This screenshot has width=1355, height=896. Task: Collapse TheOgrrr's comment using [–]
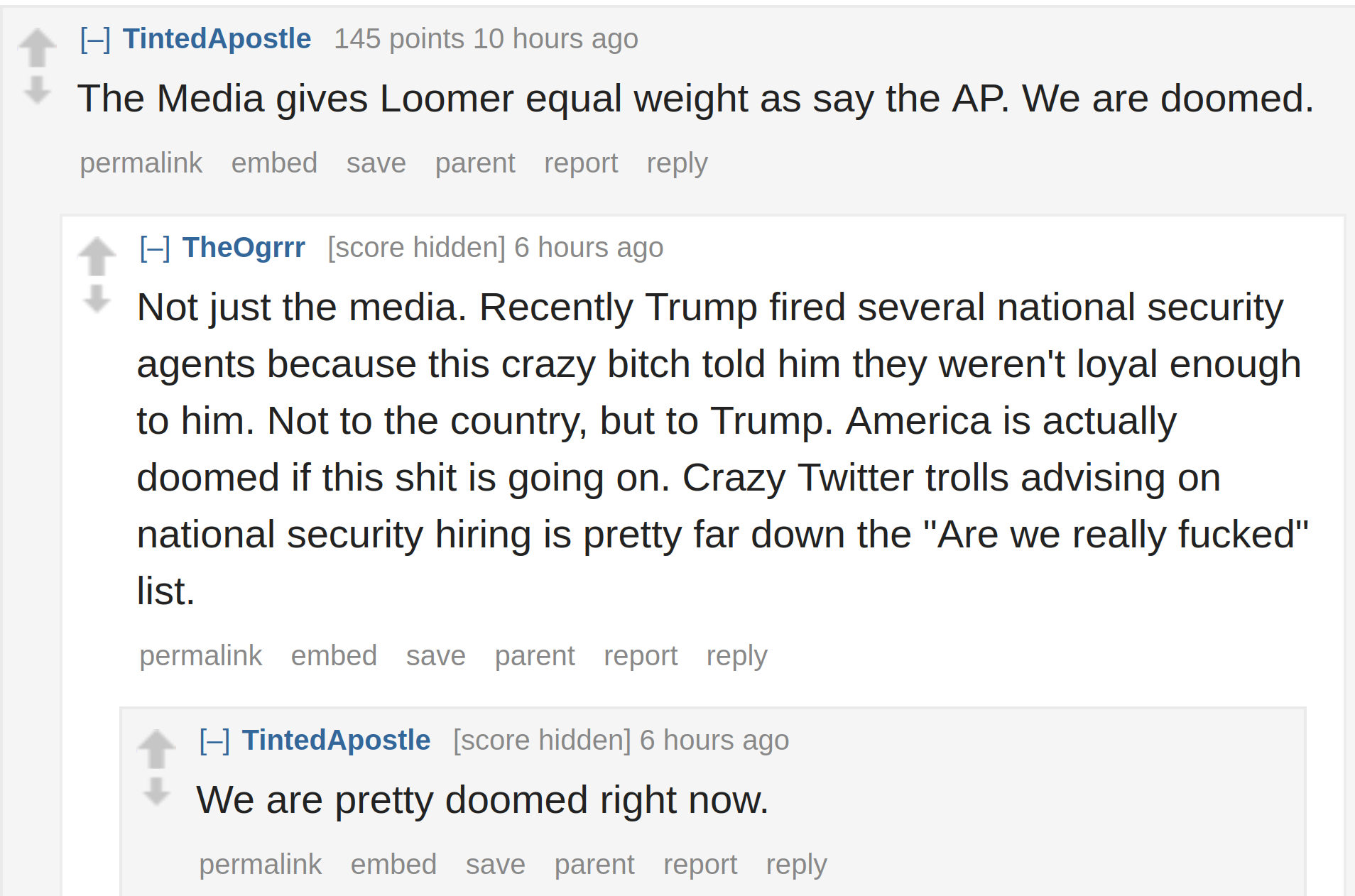(x=155, y=248)
